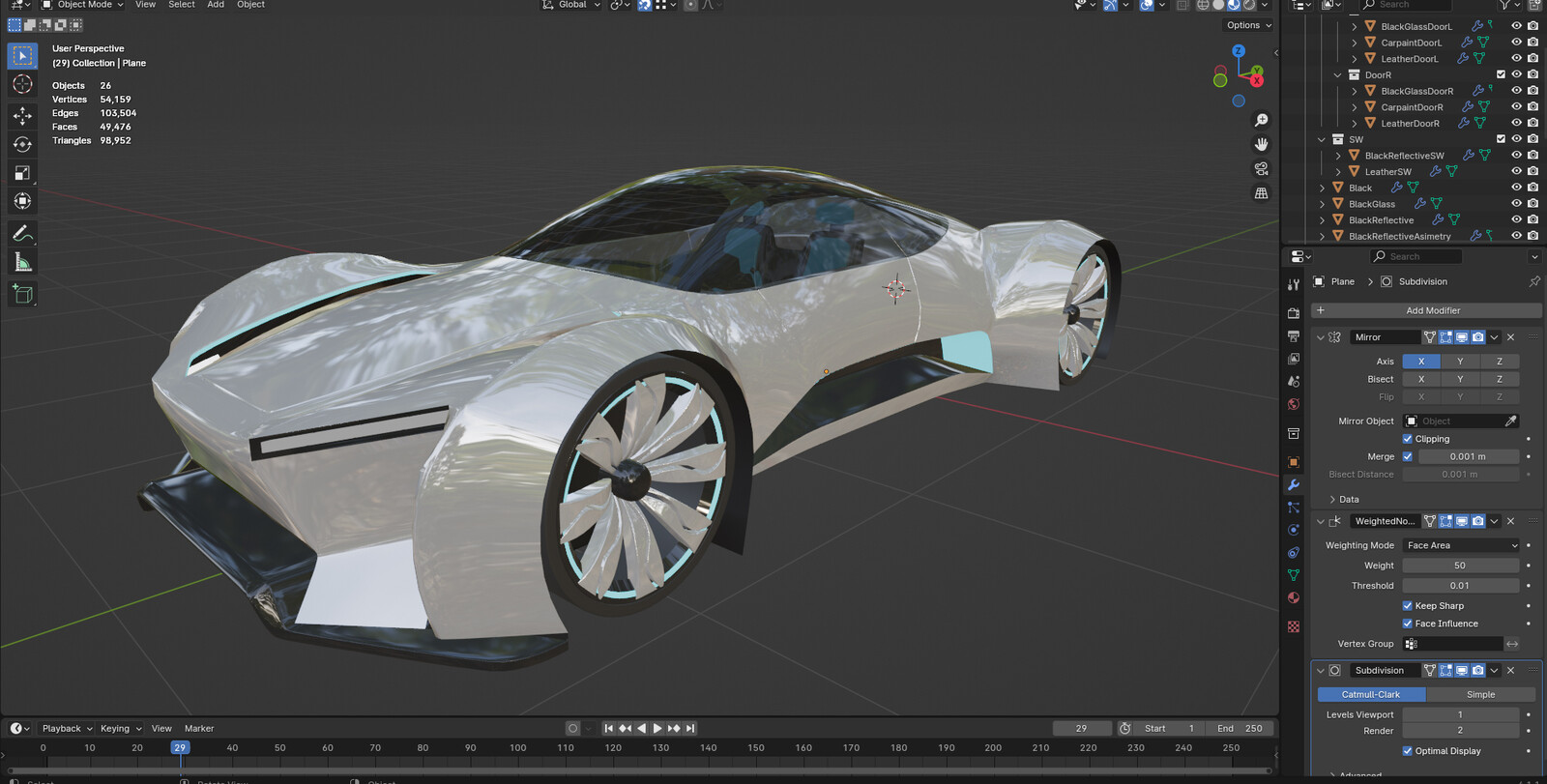Select the Rotate tool in toolbar
Image resolution: width=1547 pixels, height=784 pixels.
[x=22, y=144]
